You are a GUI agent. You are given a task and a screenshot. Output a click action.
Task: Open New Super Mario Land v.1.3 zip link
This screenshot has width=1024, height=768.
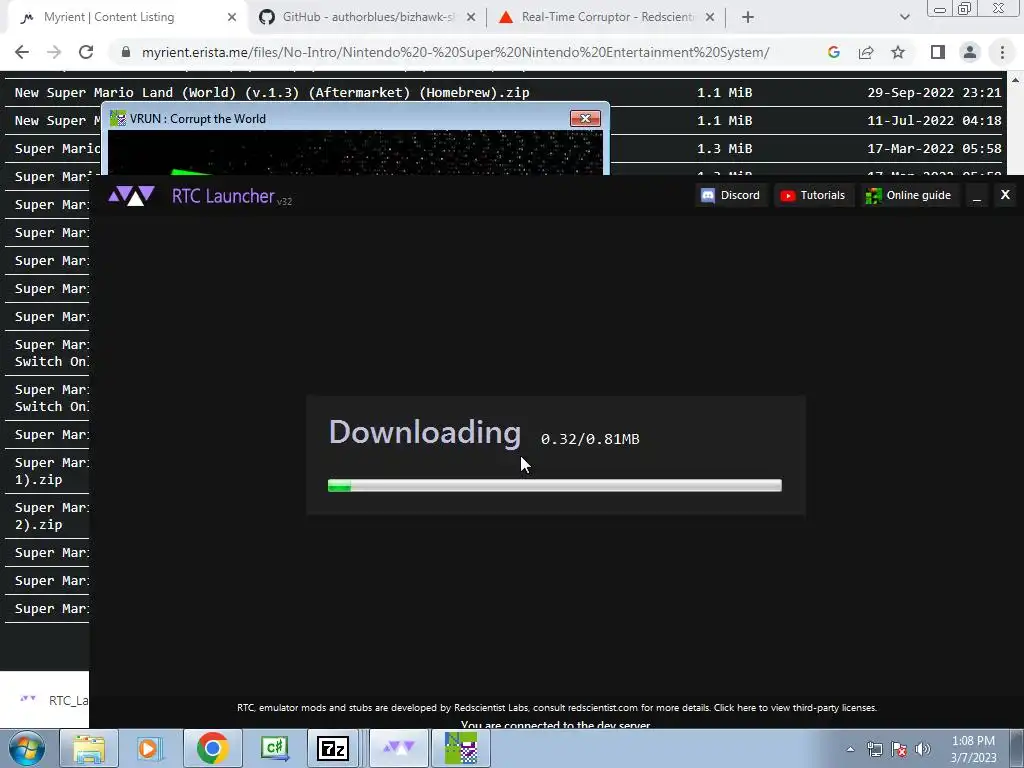point(272,93)
